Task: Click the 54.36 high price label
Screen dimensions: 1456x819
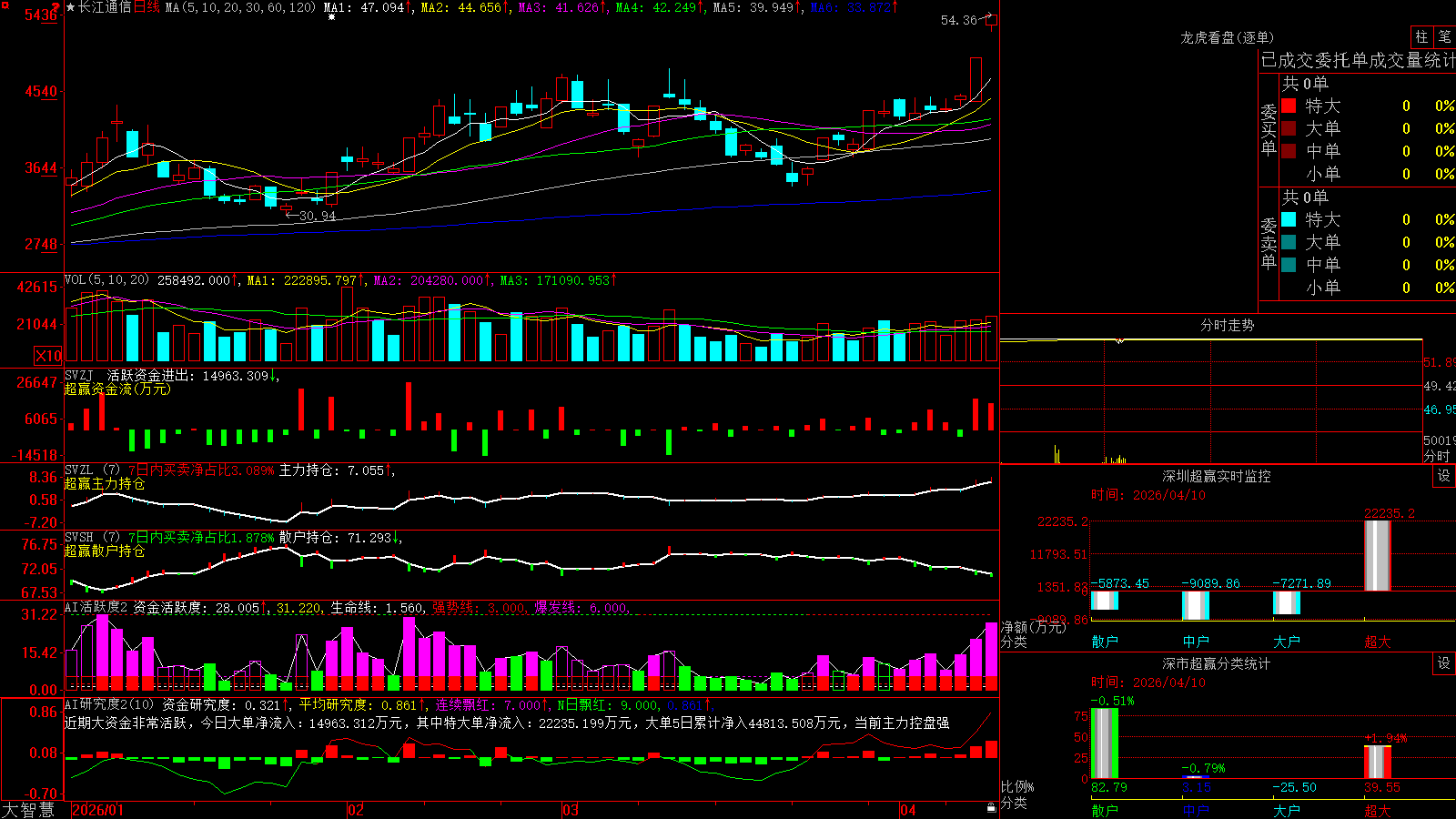Action: [959, 20]
